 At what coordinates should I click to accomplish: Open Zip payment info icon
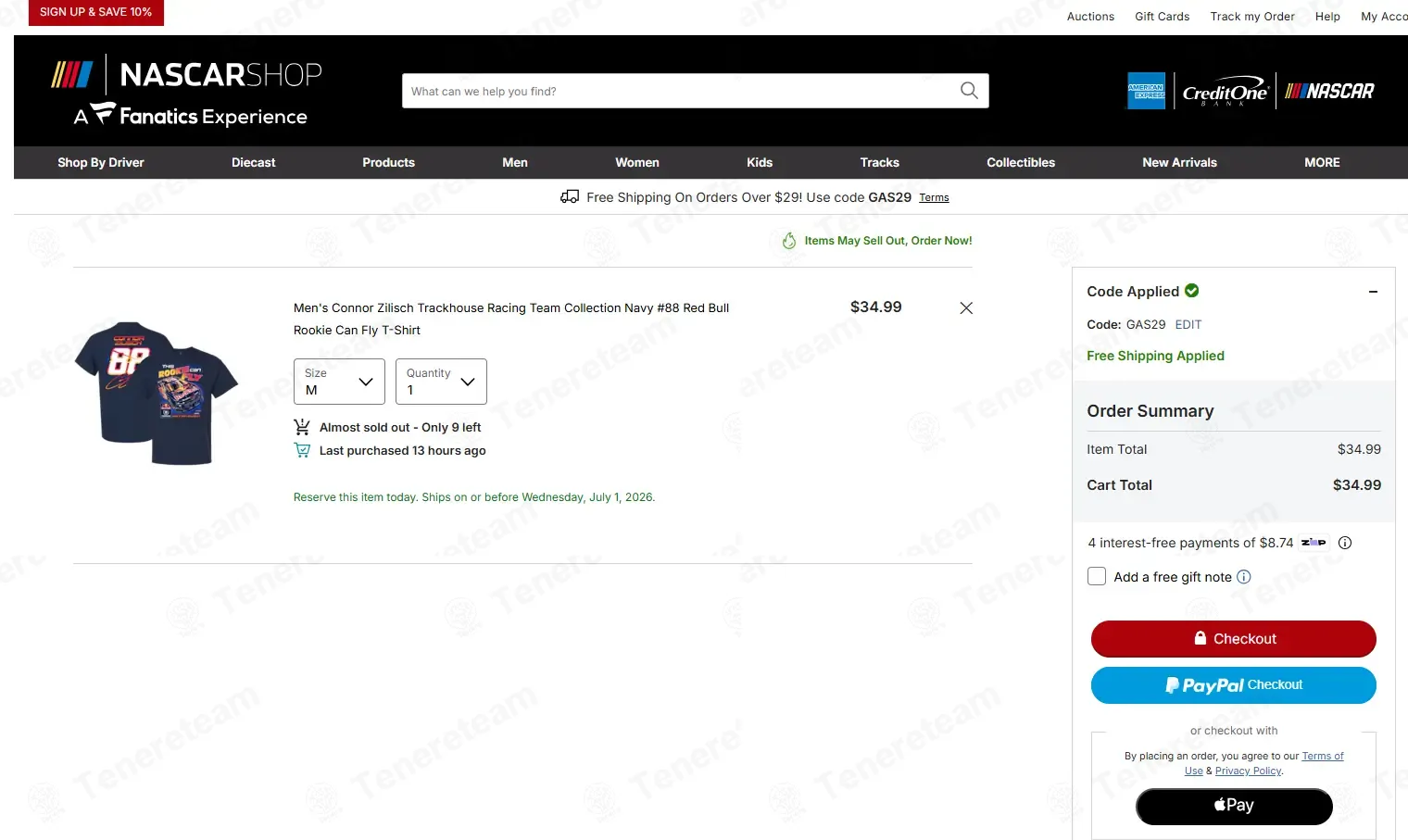coord(1345,543)
